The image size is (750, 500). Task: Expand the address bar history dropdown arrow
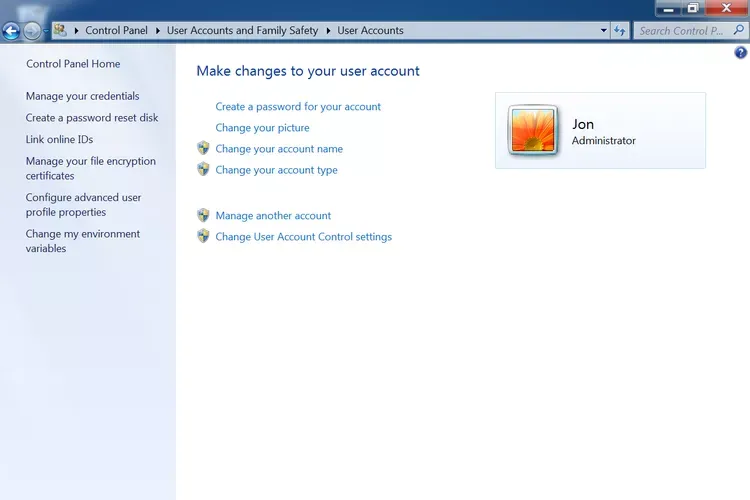(x=604, y=31)
